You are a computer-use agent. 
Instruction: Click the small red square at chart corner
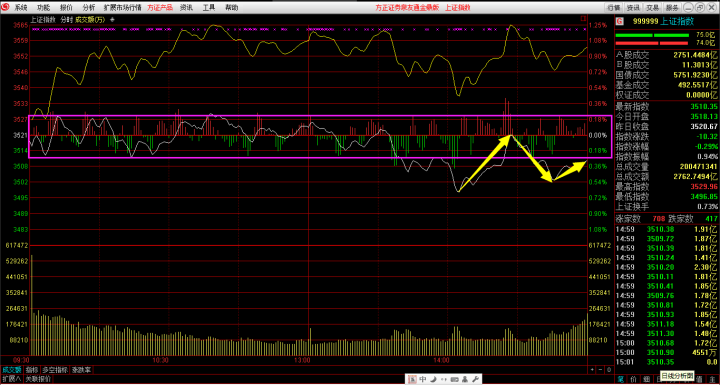point(583,18)
